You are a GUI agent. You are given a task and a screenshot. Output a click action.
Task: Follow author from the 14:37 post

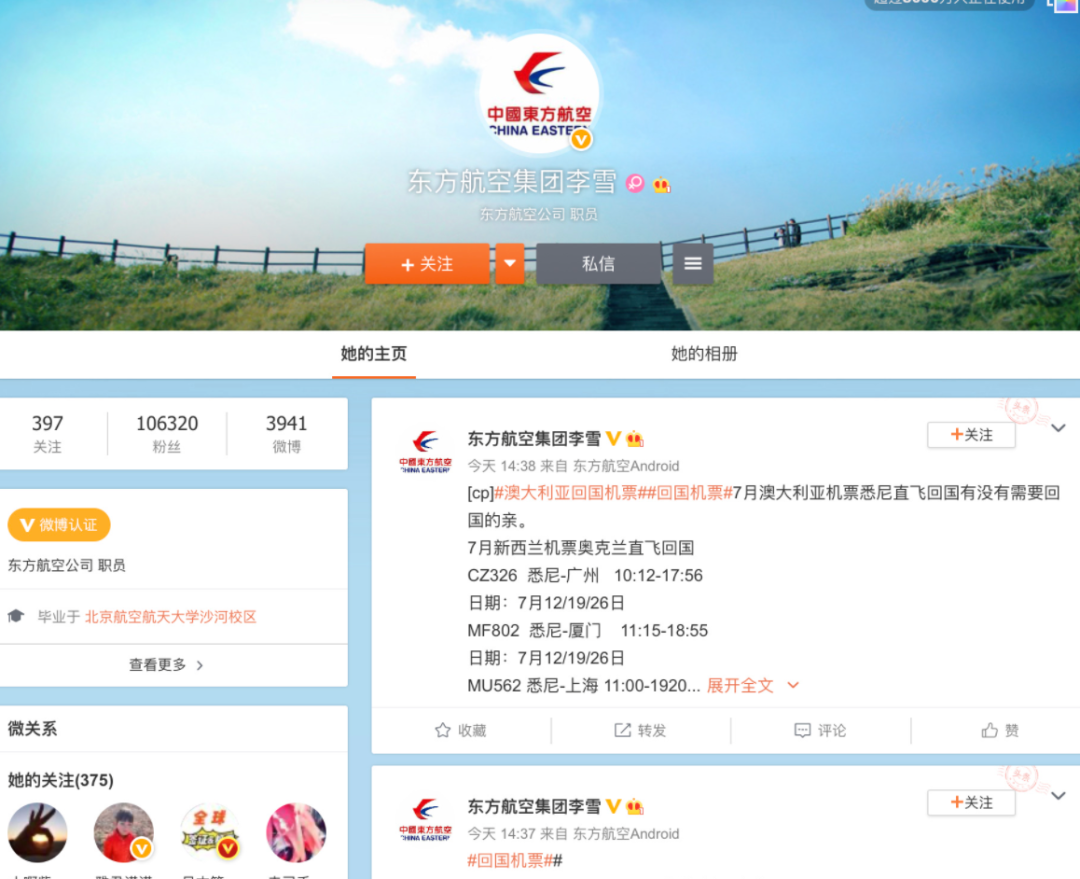(971, 803)
